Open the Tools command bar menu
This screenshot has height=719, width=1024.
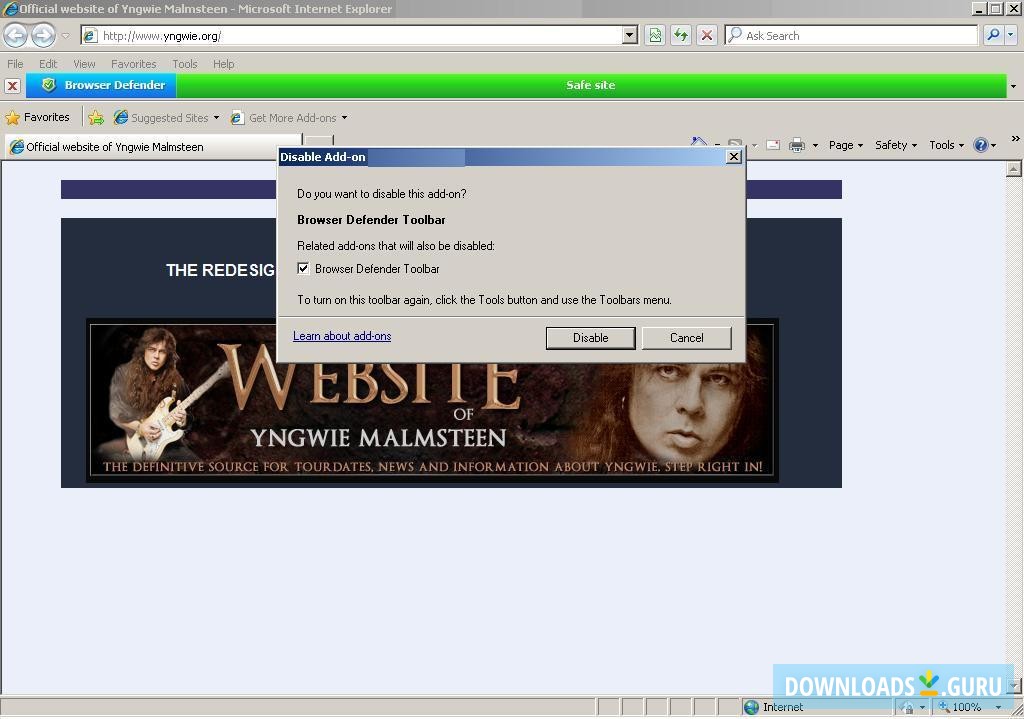point(946,145)
